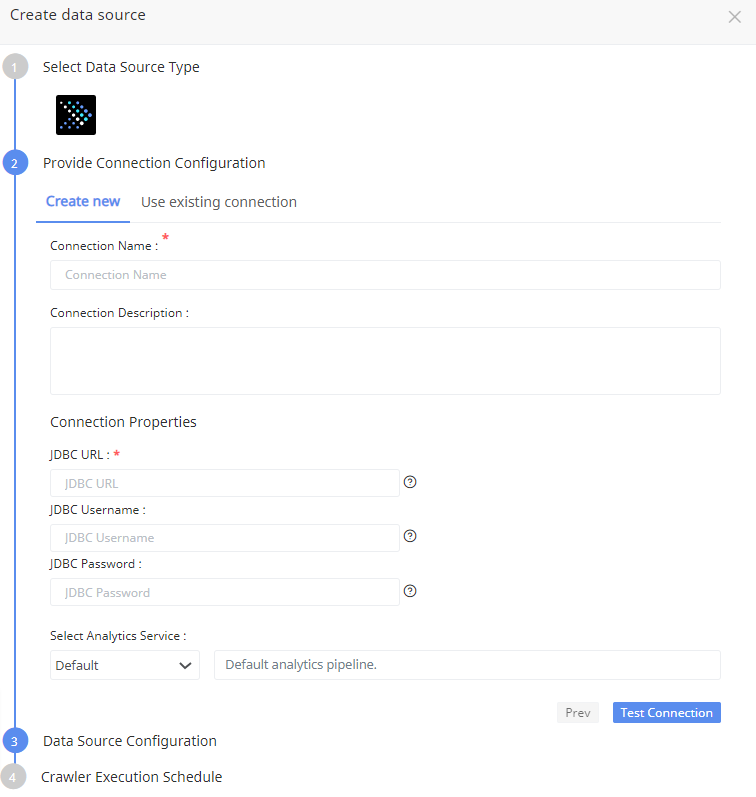Jump to step 3 circle indicator
The image size is (756, 797).
15,741
